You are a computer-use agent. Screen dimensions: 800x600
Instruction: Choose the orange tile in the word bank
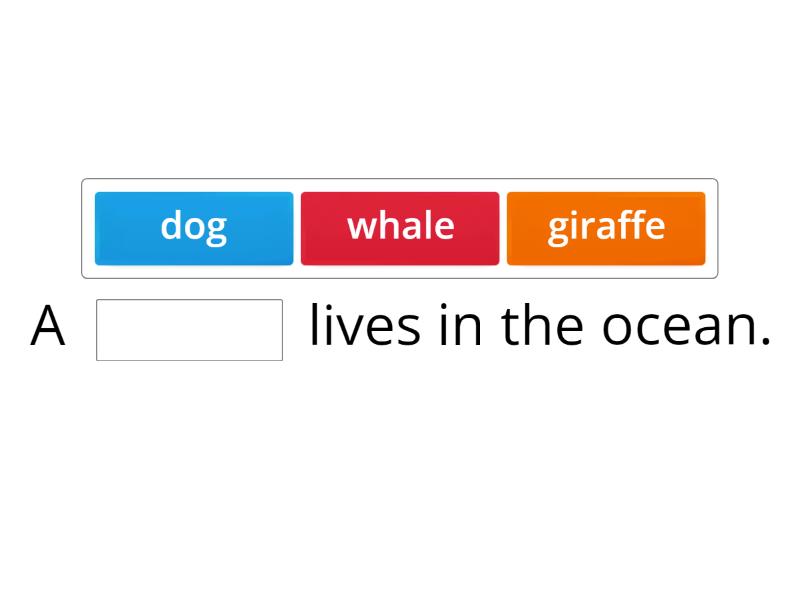[x=606, y=228]
